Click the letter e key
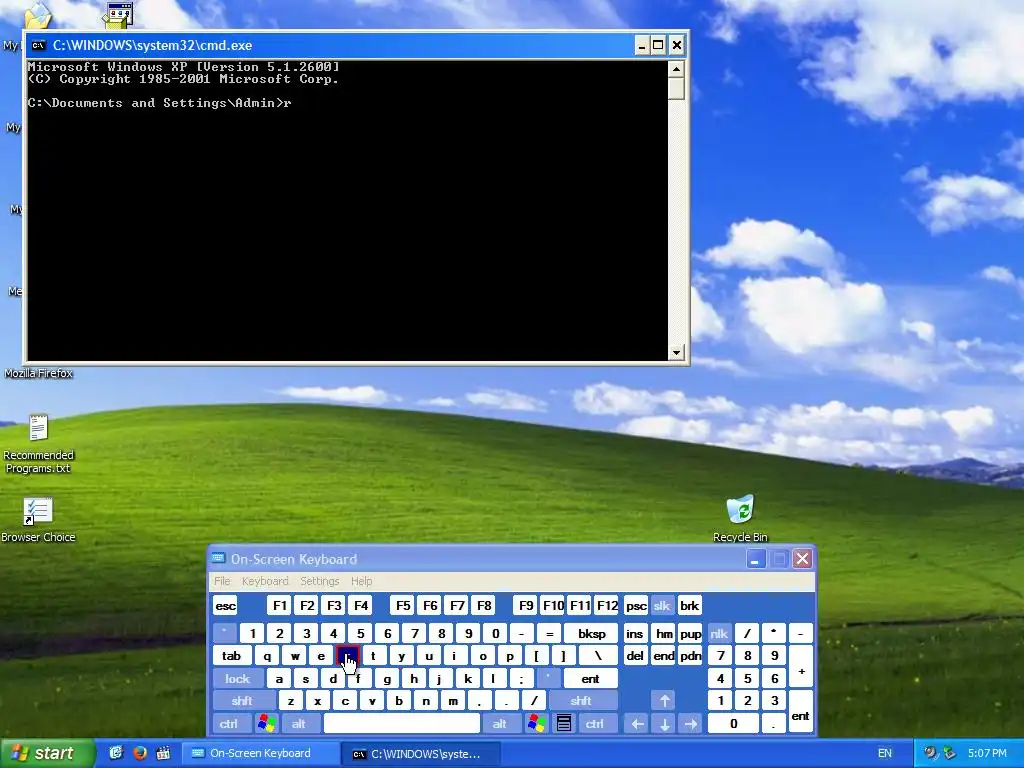The width and height of the screenshot is (1024, 768). 321,656
